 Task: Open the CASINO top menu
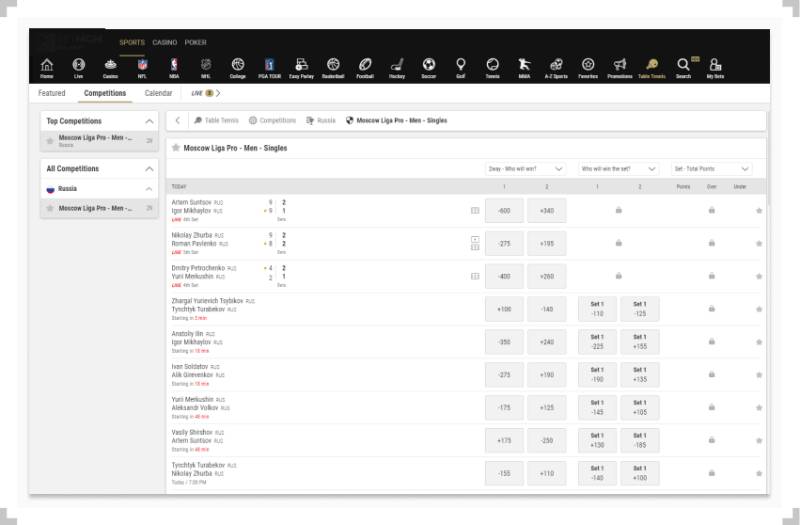pyautogui.click(x=165, y=42)
